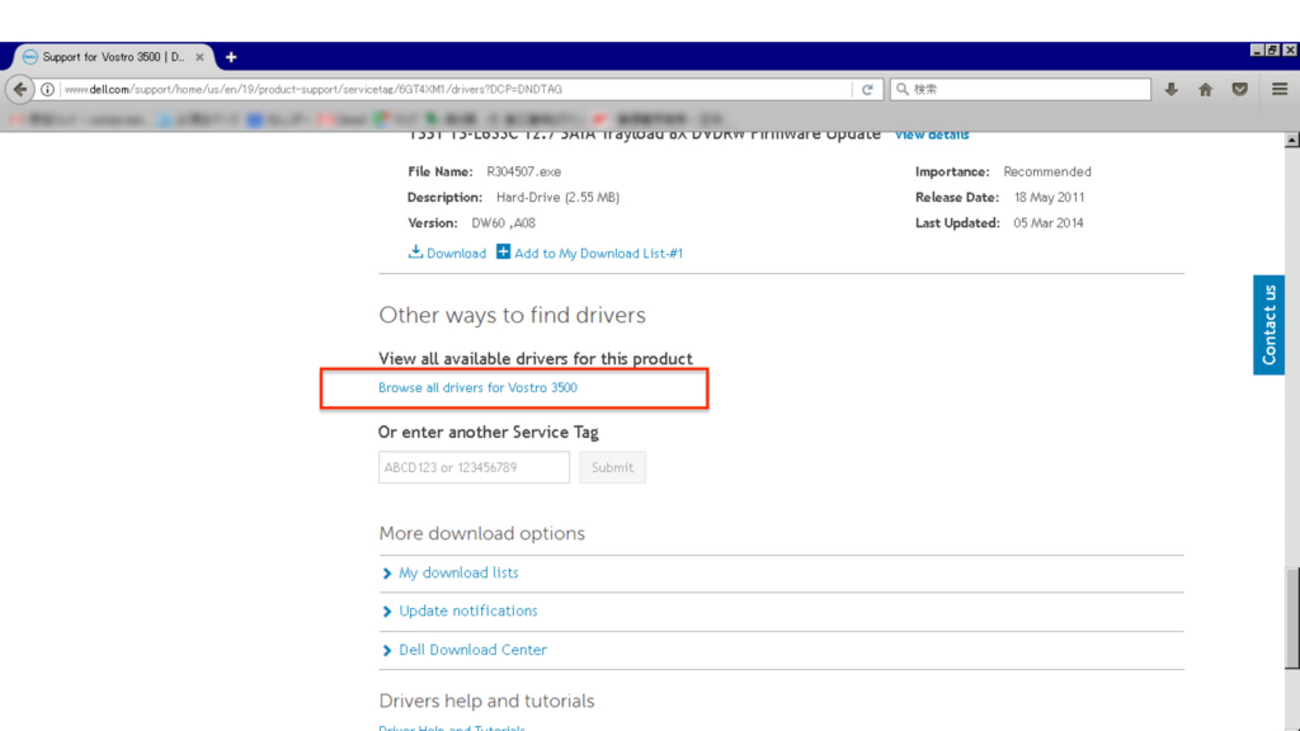This screenshot has width=1300, height=731.
Task: Click the "Or enter another Service Tag" label
Action: (x=488, y=432)
